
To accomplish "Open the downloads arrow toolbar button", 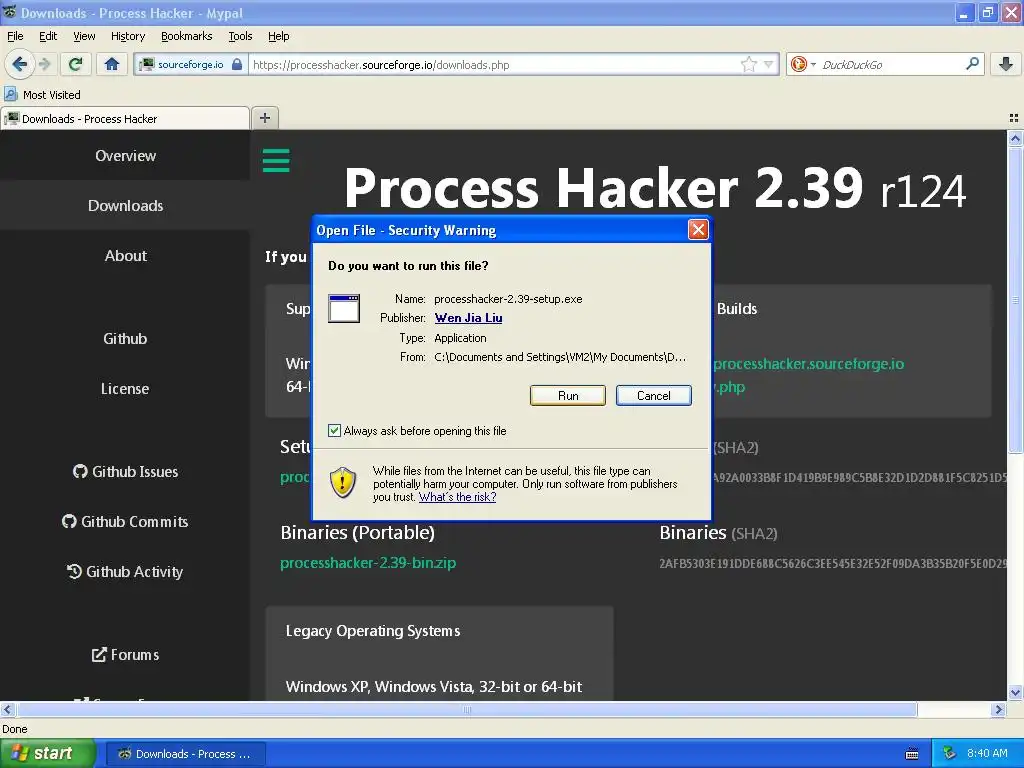I will (1006, 64).
